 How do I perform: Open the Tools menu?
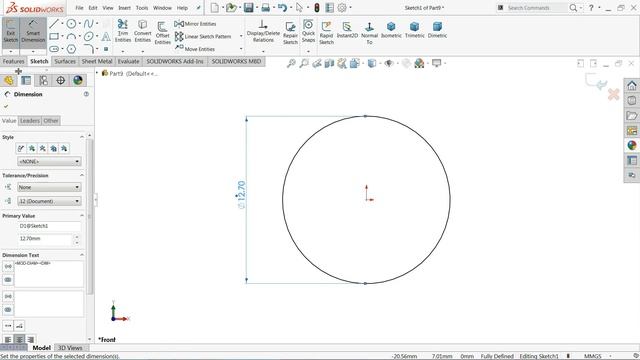(142, 8)
